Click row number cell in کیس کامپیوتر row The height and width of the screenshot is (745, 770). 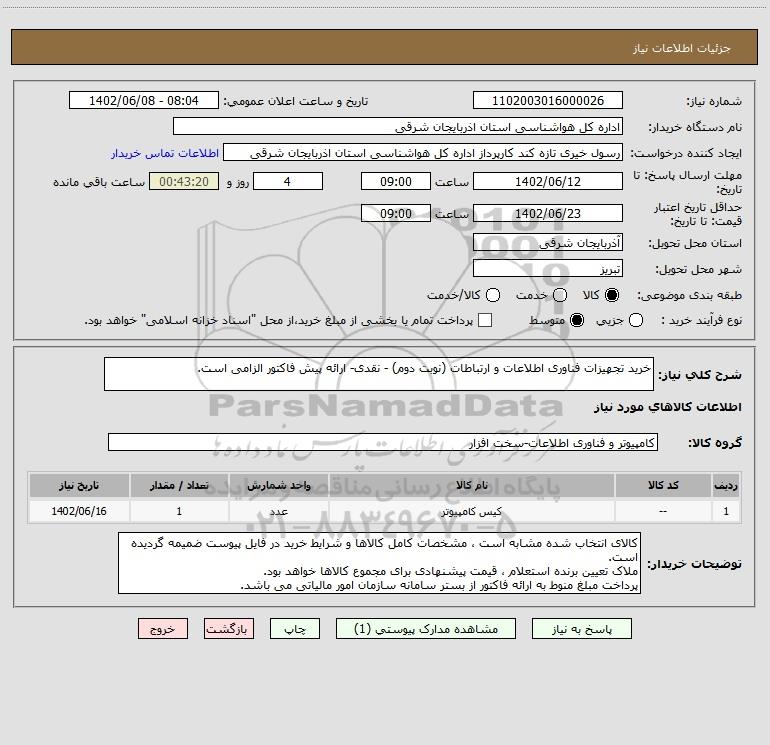pos(726,511)
